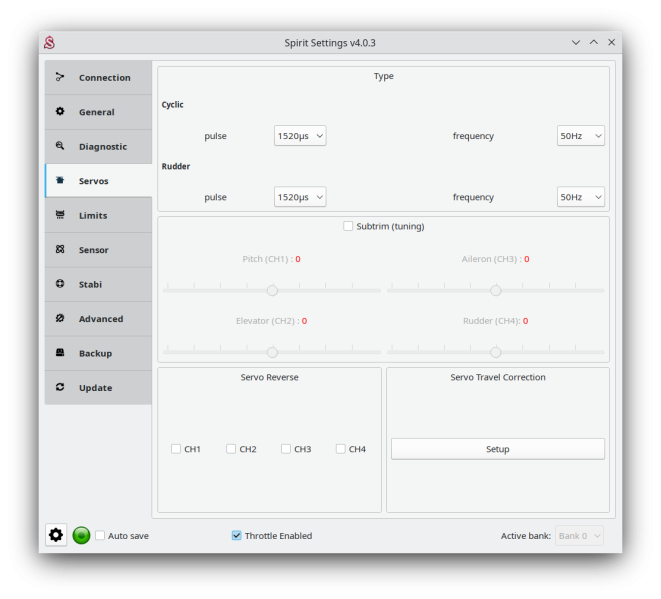Click the Pitch (CH1) subtrim slider

click(x=272, y=291)
